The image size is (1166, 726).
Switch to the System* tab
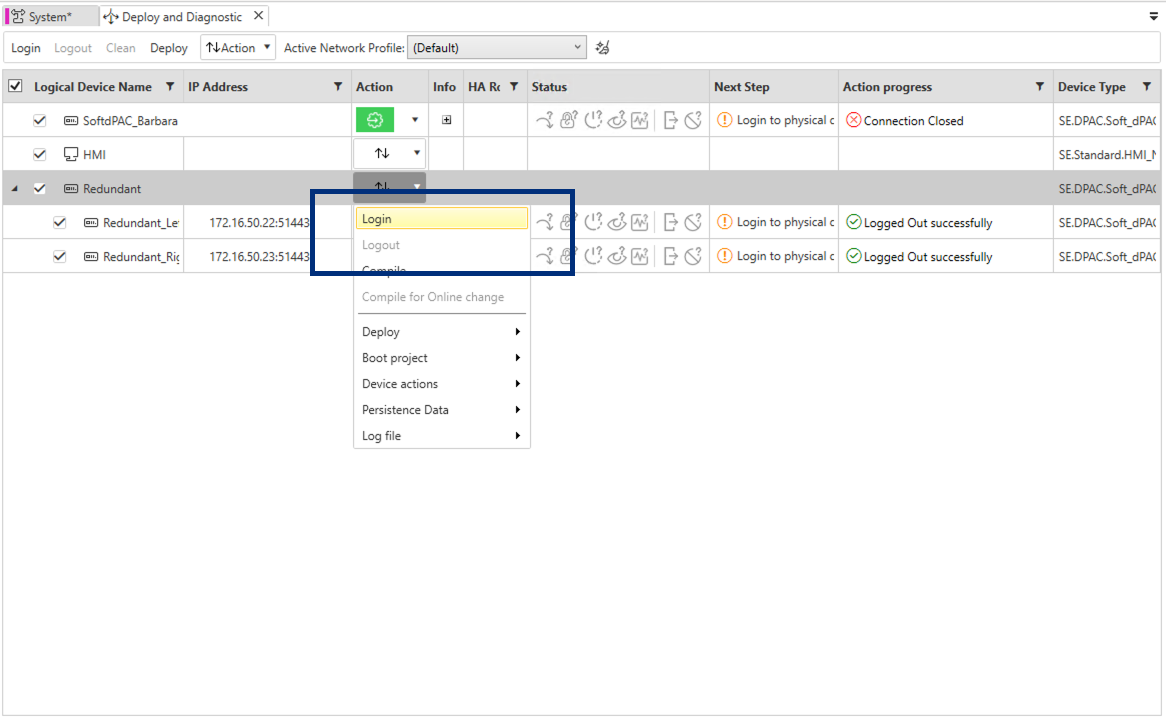pos(51,16)
